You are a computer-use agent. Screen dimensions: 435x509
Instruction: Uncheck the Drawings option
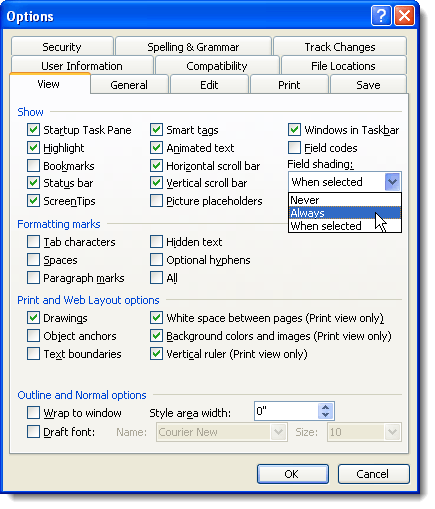(33, 318)
